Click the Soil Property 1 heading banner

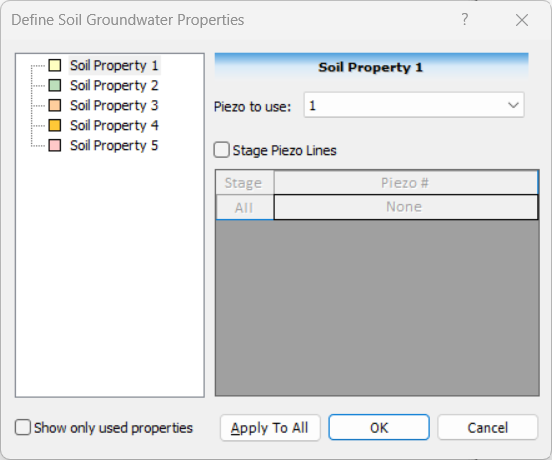(x=371, y=66)
